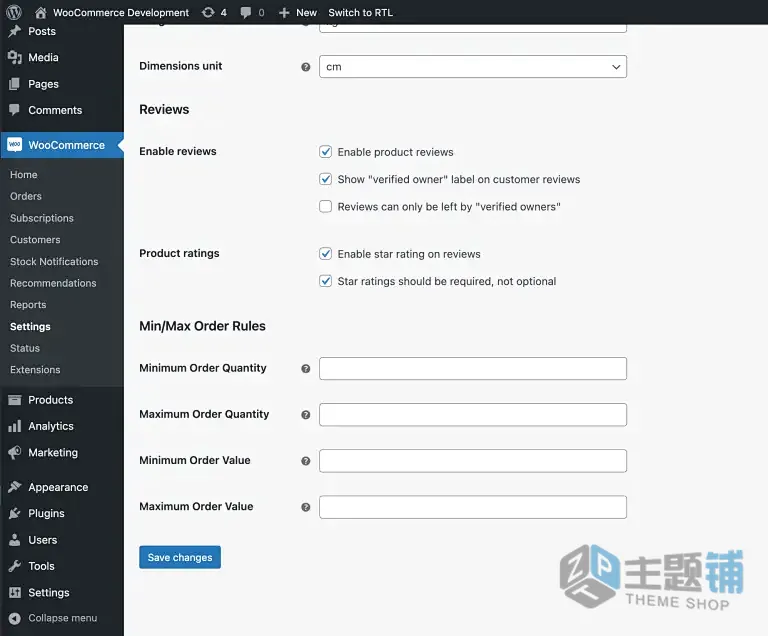
Task: Open Subscriptions submenu item
Action: coord(42,218)
